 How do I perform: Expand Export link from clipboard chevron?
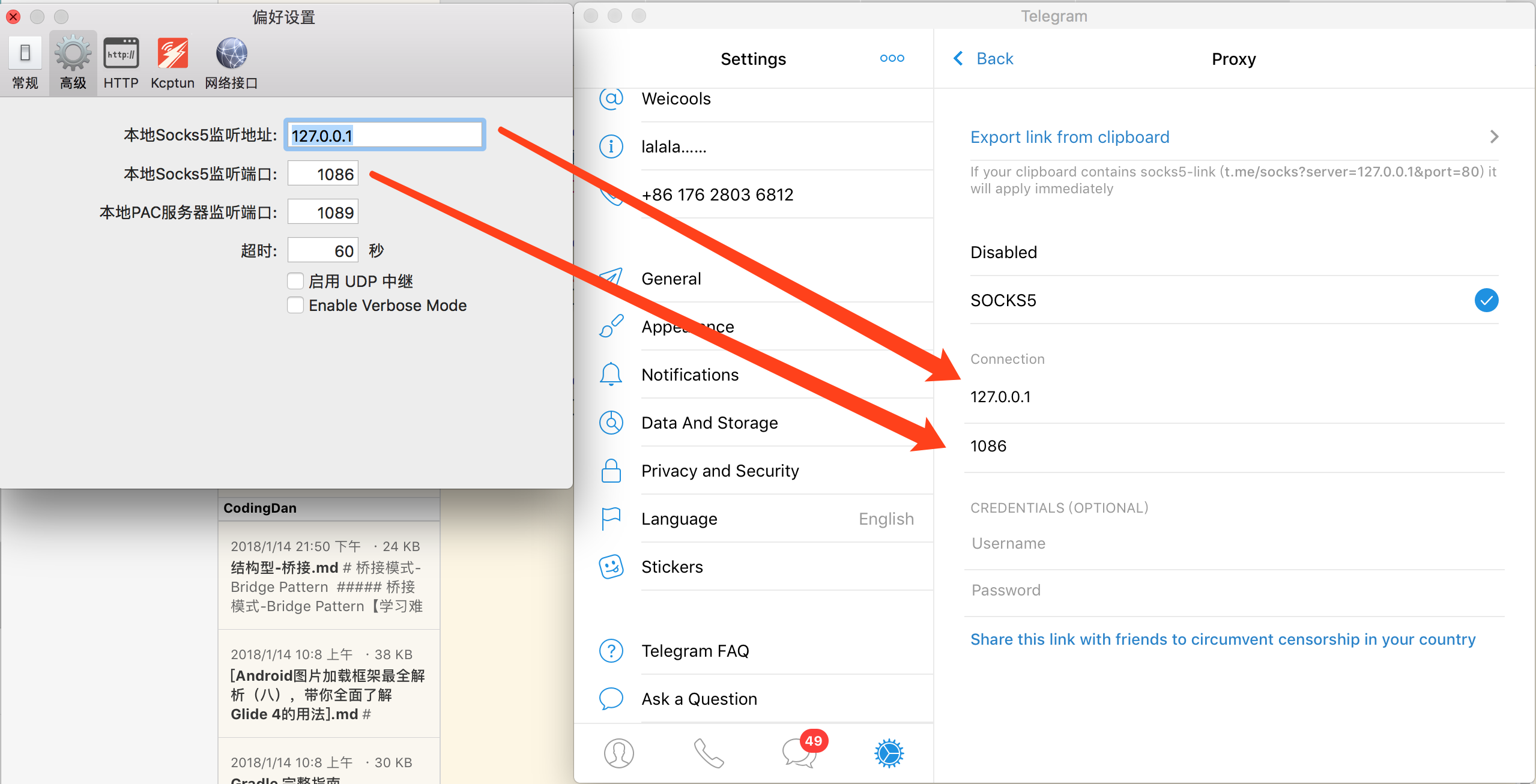click(1494, 137)
